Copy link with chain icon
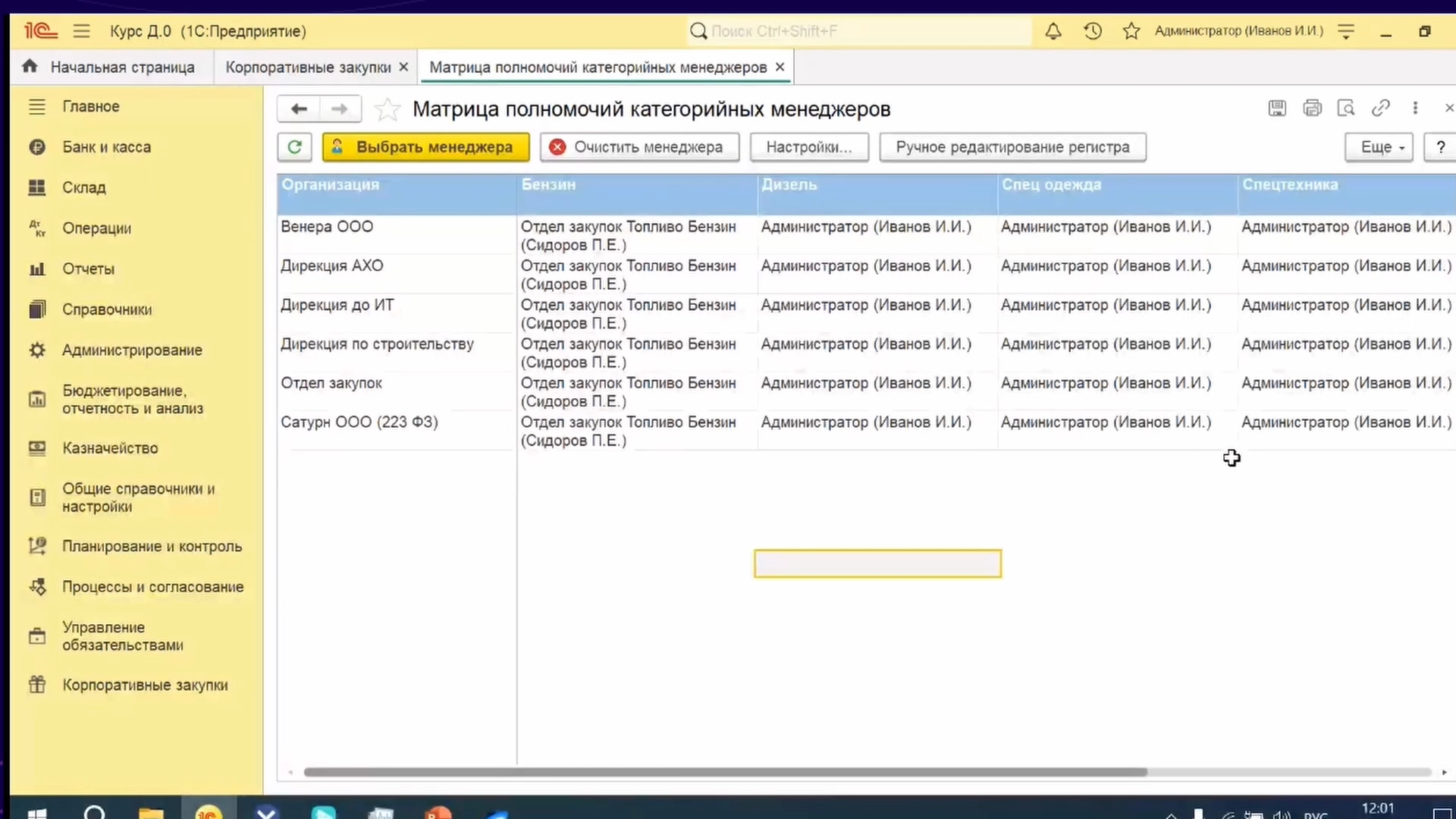This screenshot has height=819, width=1456. (1380, 108)
